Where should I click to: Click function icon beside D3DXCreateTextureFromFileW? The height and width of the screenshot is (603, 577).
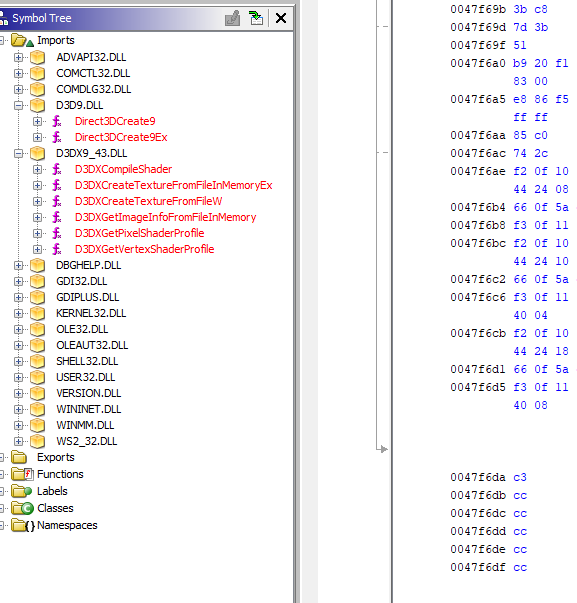pyautogui.click(x=57, y=201)
